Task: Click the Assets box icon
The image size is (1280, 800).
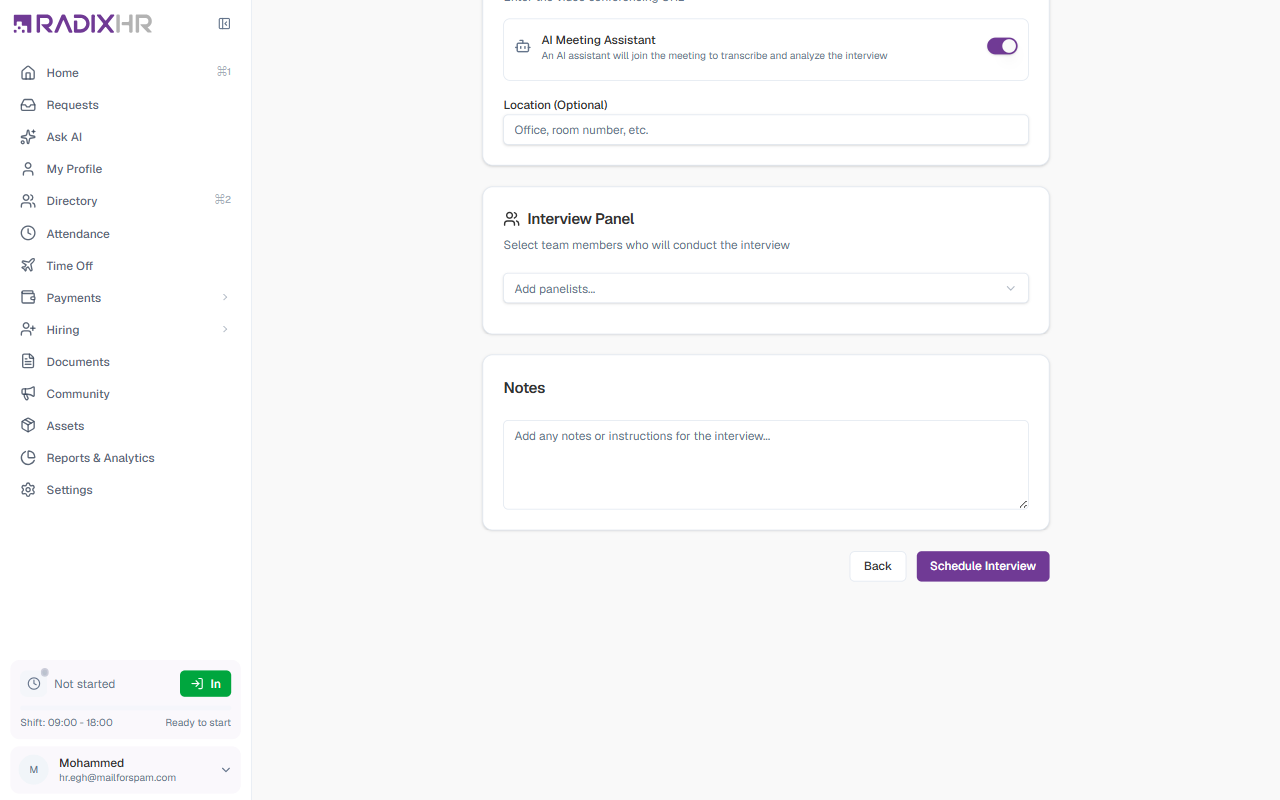Action: 28,426
